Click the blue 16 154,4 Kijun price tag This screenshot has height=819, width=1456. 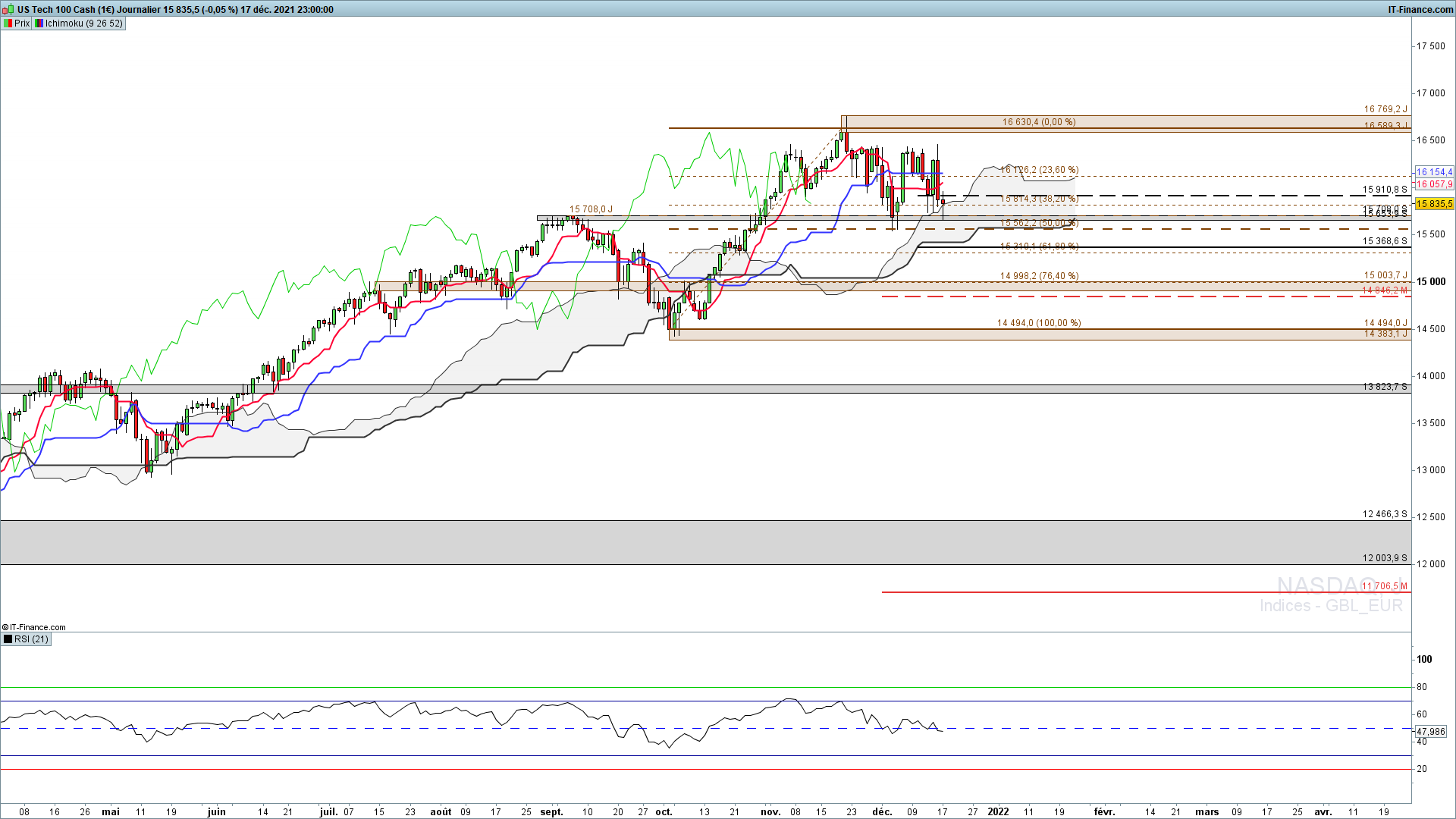(x=1434, y=172)
